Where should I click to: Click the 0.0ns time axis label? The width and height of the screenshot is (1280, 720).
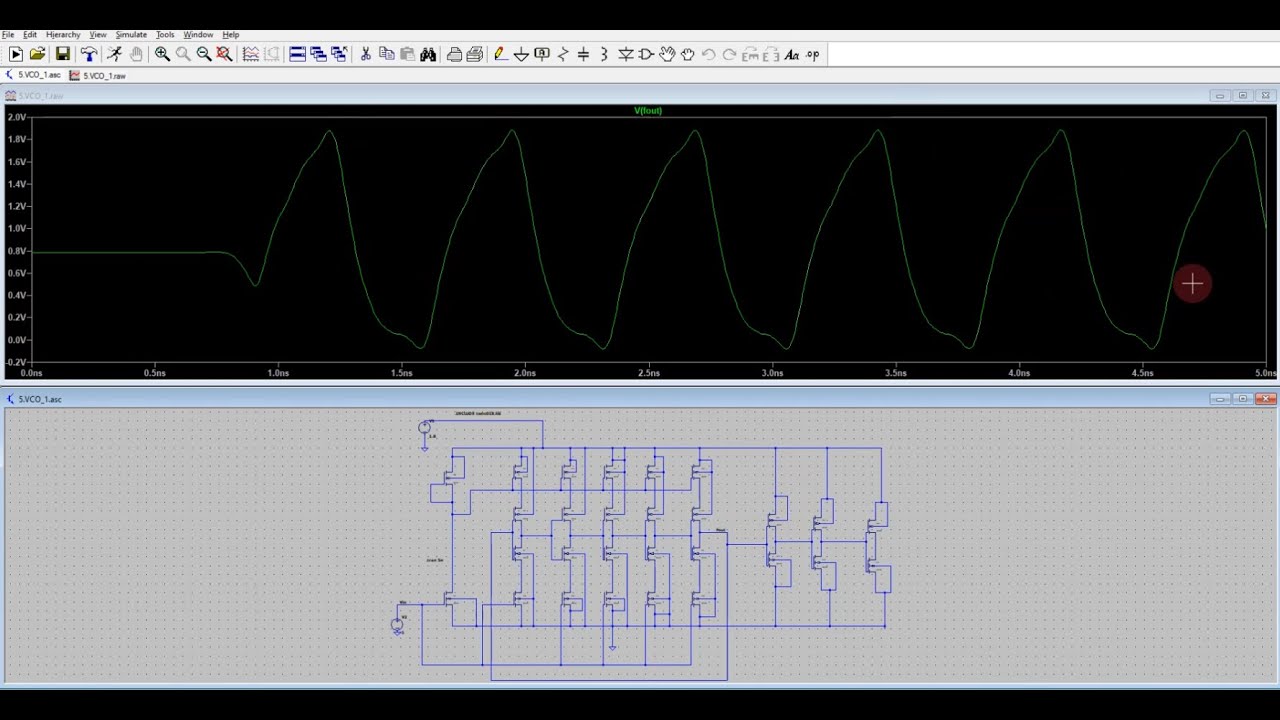pyautogui.click(x=31, y=373)
